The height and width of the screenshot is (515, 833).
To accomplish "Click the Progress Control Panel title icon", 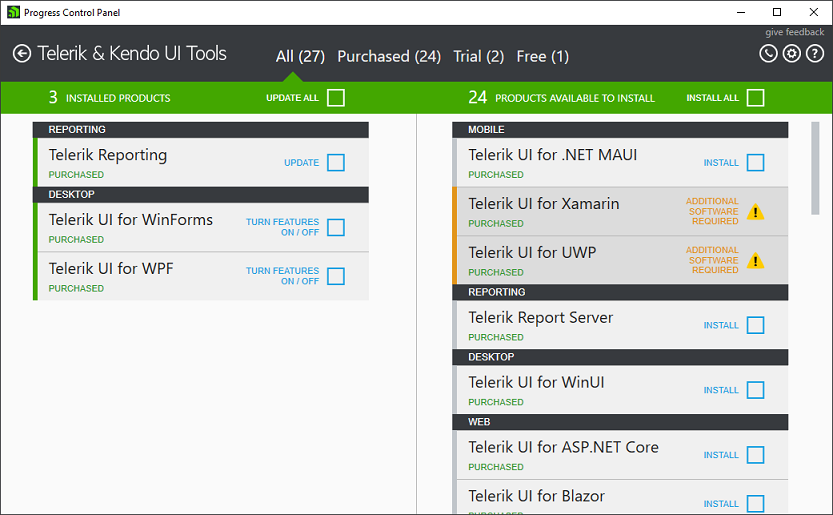I will (x=12, y=12).
